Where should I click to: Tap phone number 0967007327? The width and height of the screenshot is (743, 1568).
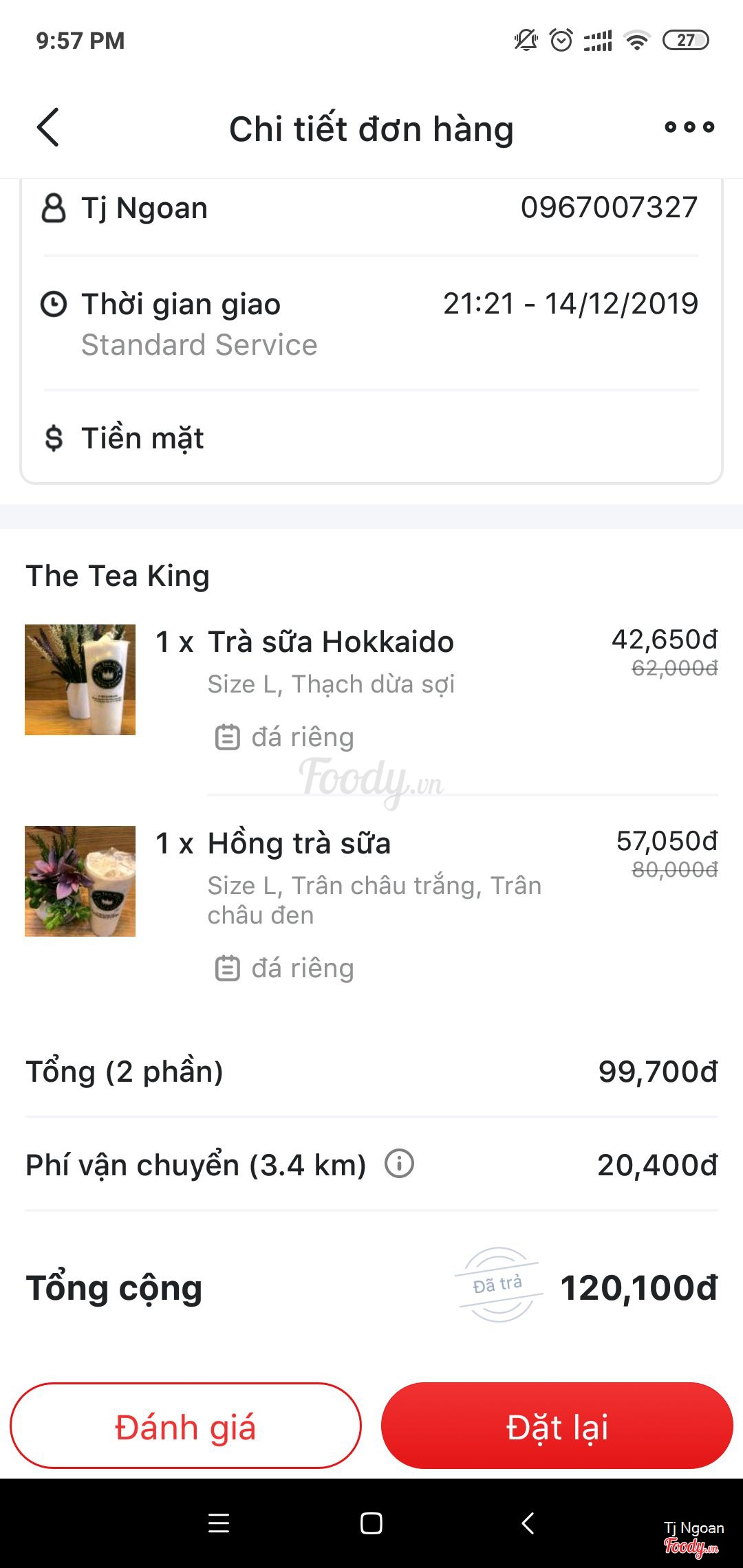pos(609,208)
